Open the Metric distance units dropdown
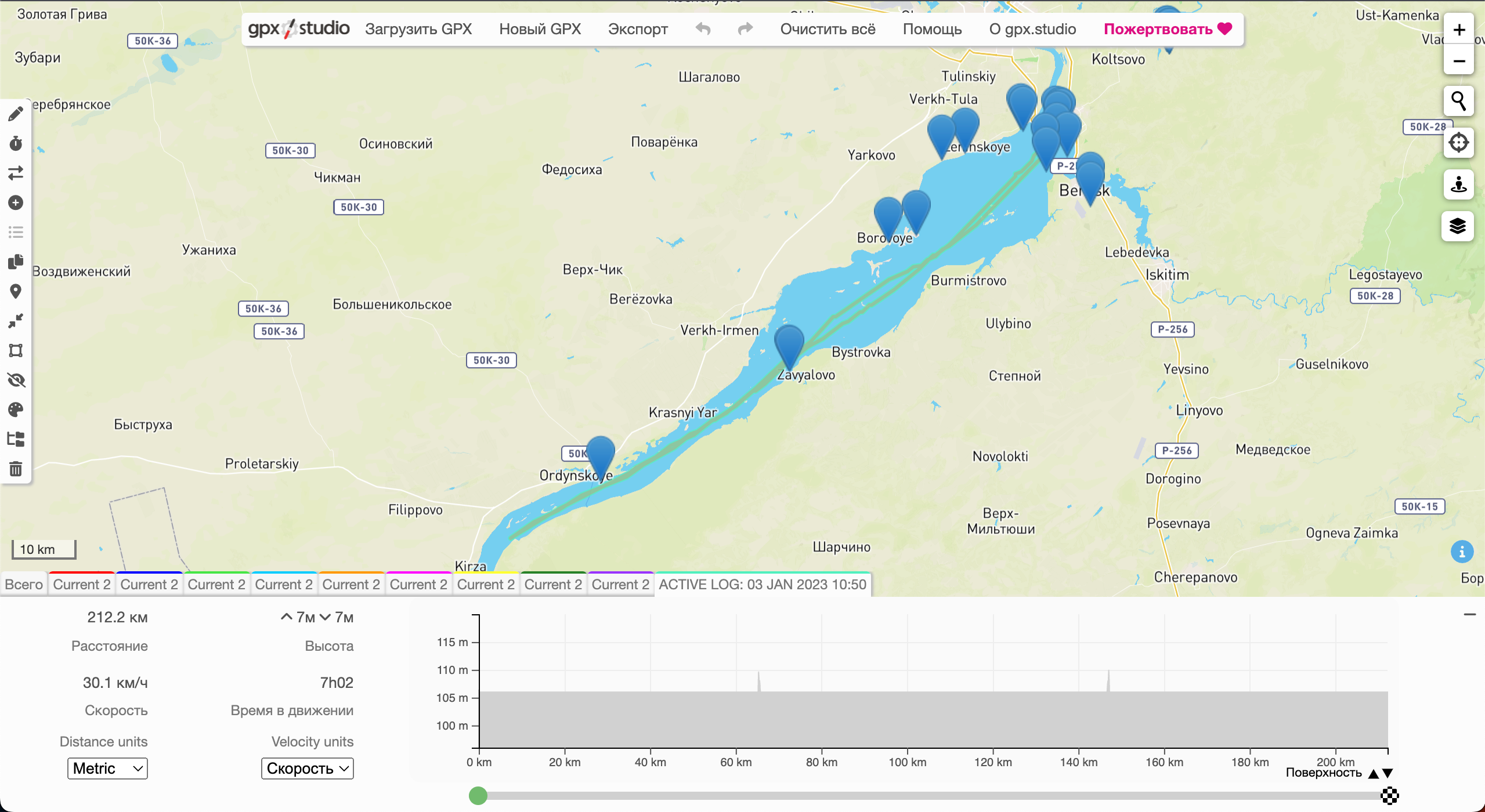Image resolution: width=1485 pixels, height=812 pixels. [x=107, y=768]
